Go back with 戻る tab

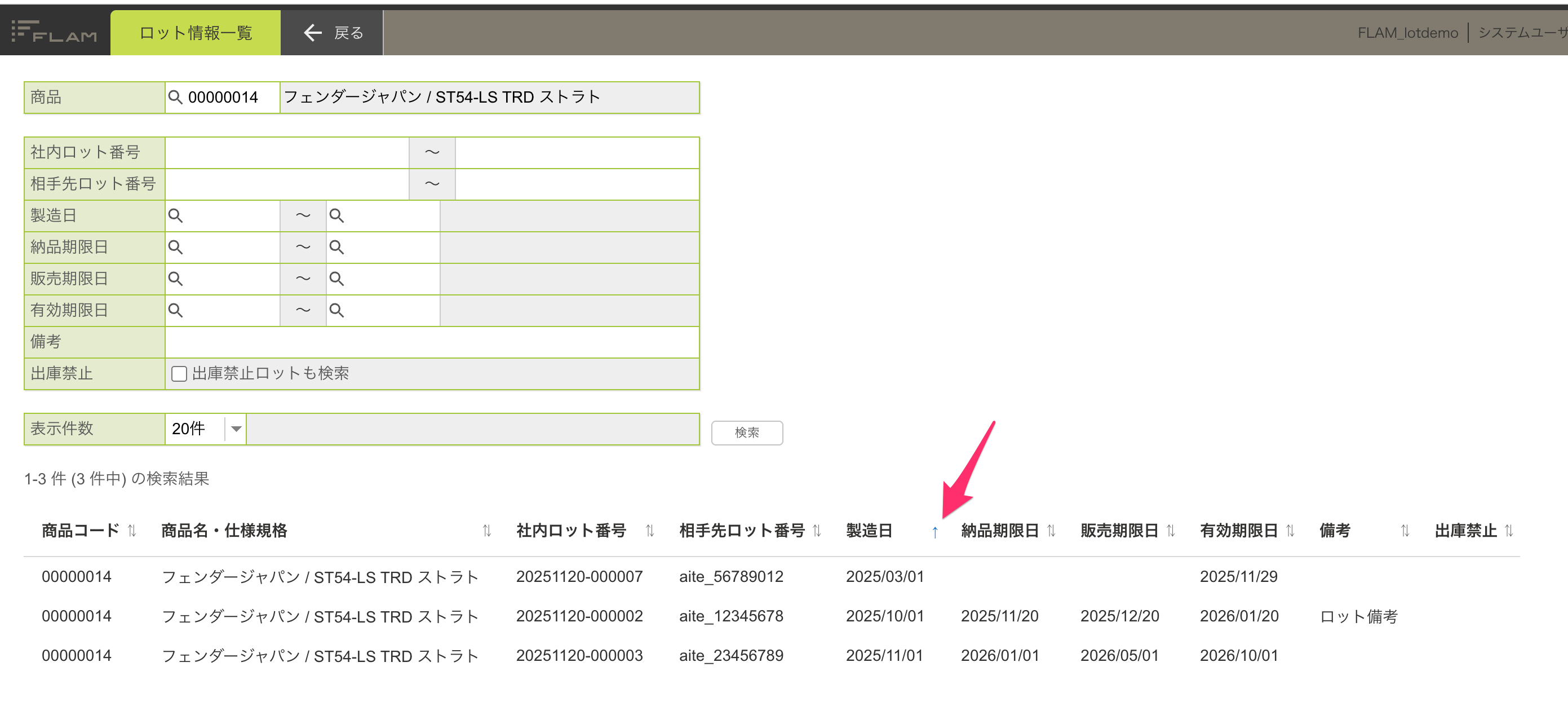pyautogui.click(x=332, y=32)
